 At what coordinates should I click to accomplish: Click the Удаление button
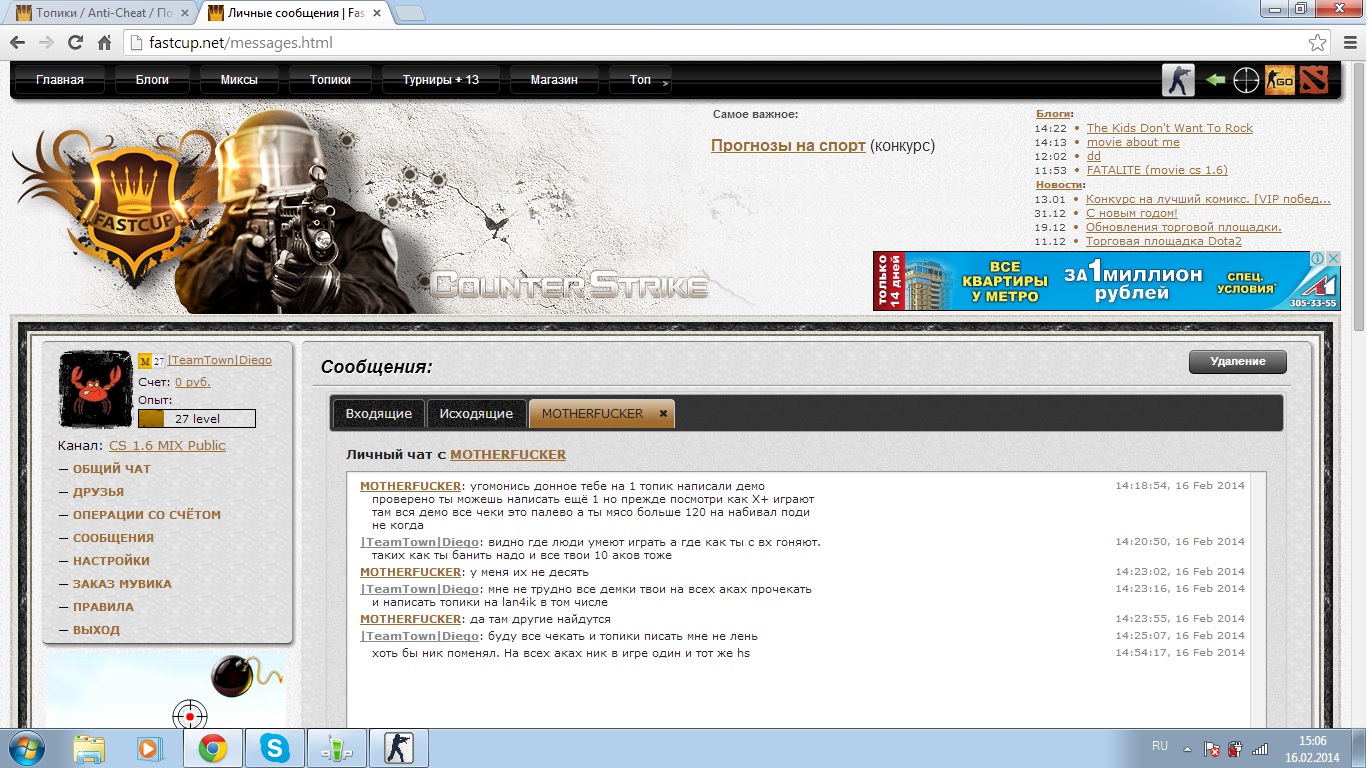[1238, 361]
